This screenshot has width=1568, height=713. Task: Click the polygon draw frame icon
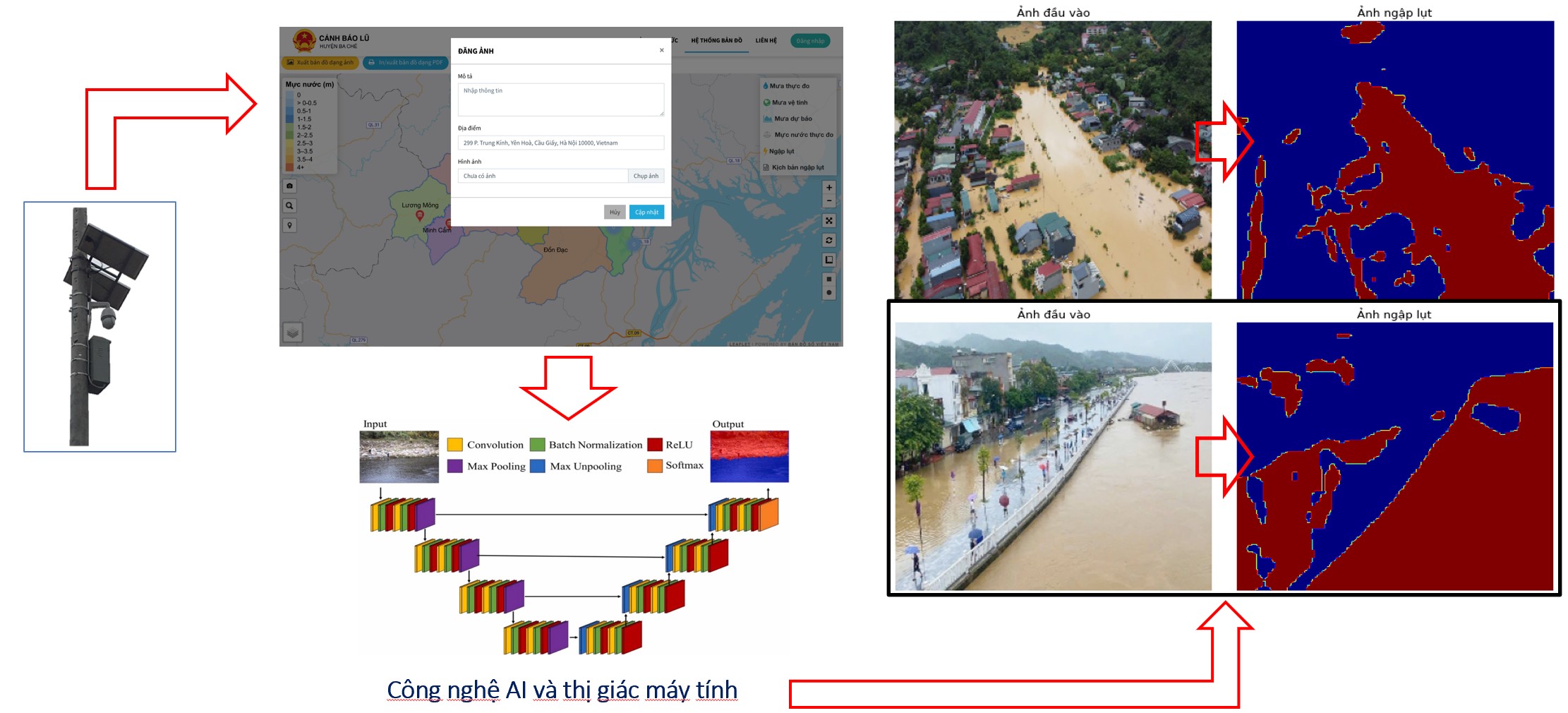[x=829, y=260]
